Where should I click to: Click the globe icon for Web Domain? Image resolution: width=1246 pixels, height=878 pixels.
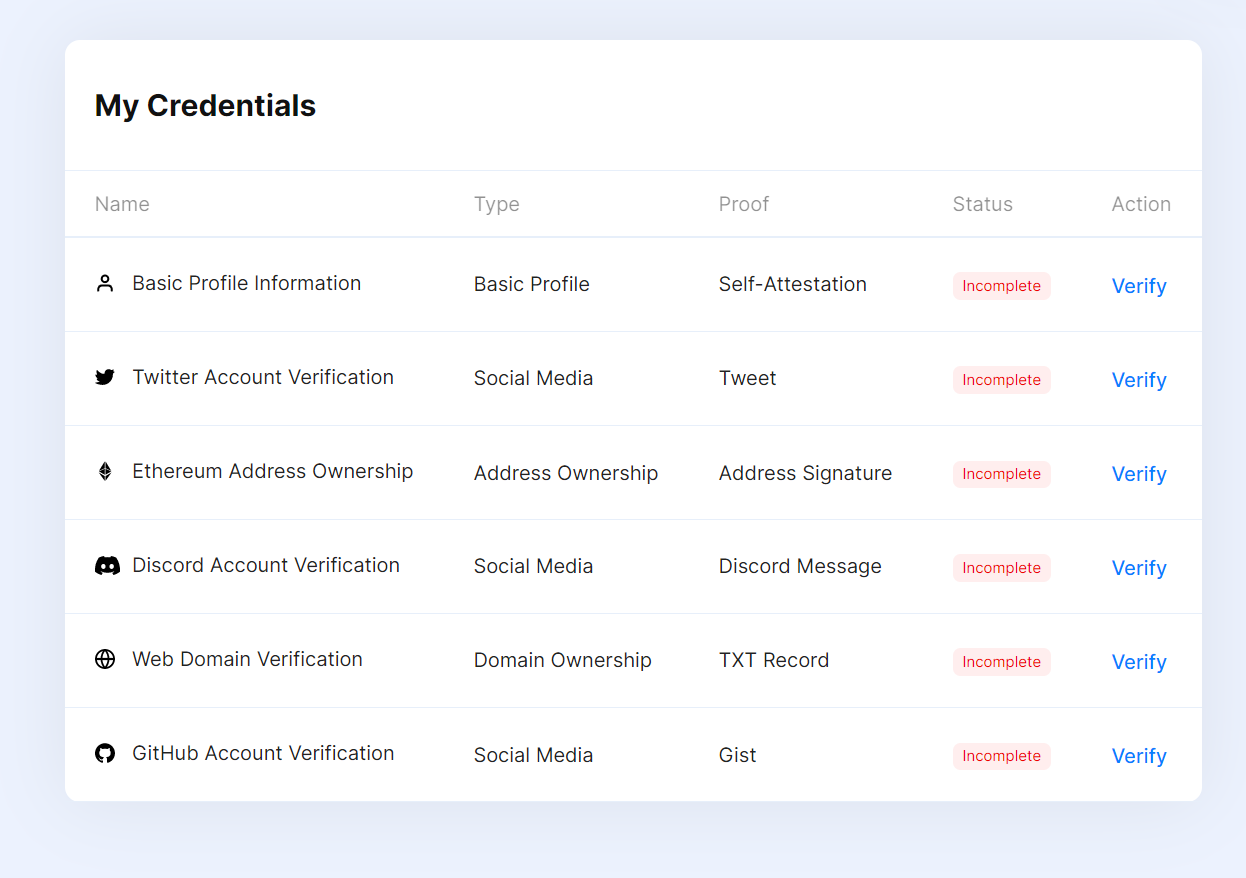point(105,660)
